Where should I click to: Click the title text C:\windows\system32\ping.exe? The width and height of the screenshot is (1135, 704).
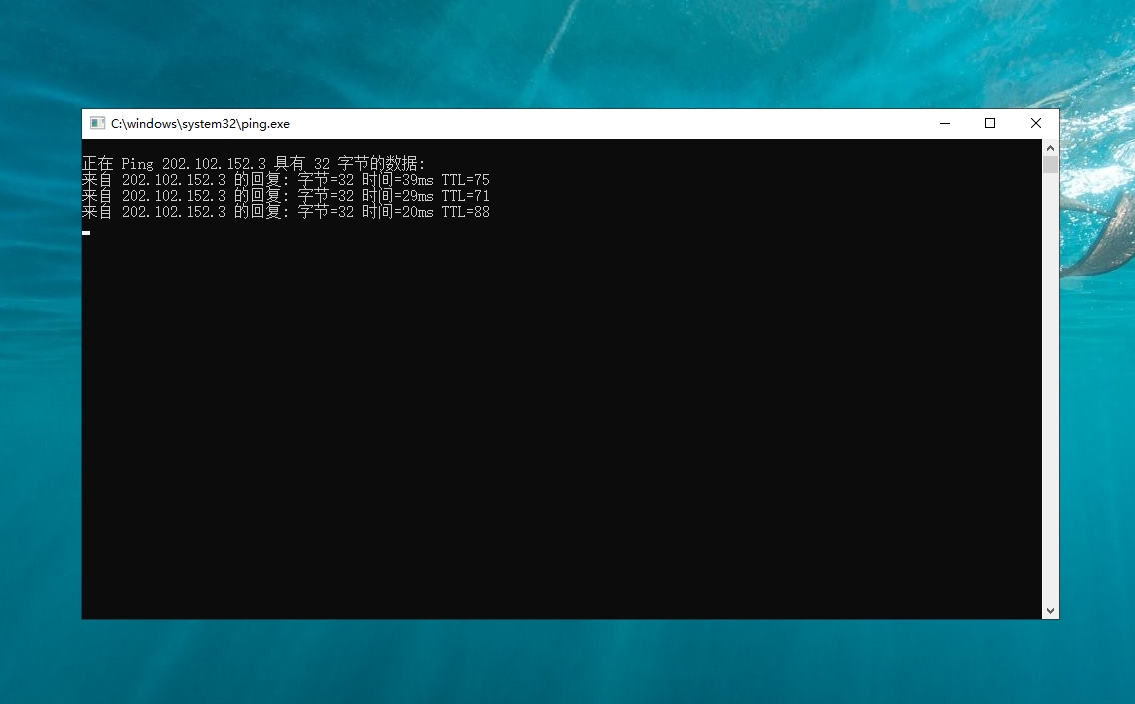click(x=201, y=124)
